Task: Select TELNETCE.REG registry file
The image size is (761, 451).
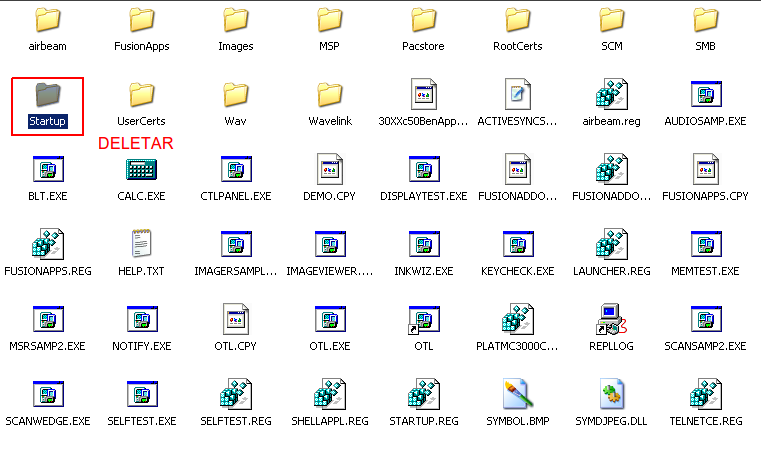Action: click(706, 394)
